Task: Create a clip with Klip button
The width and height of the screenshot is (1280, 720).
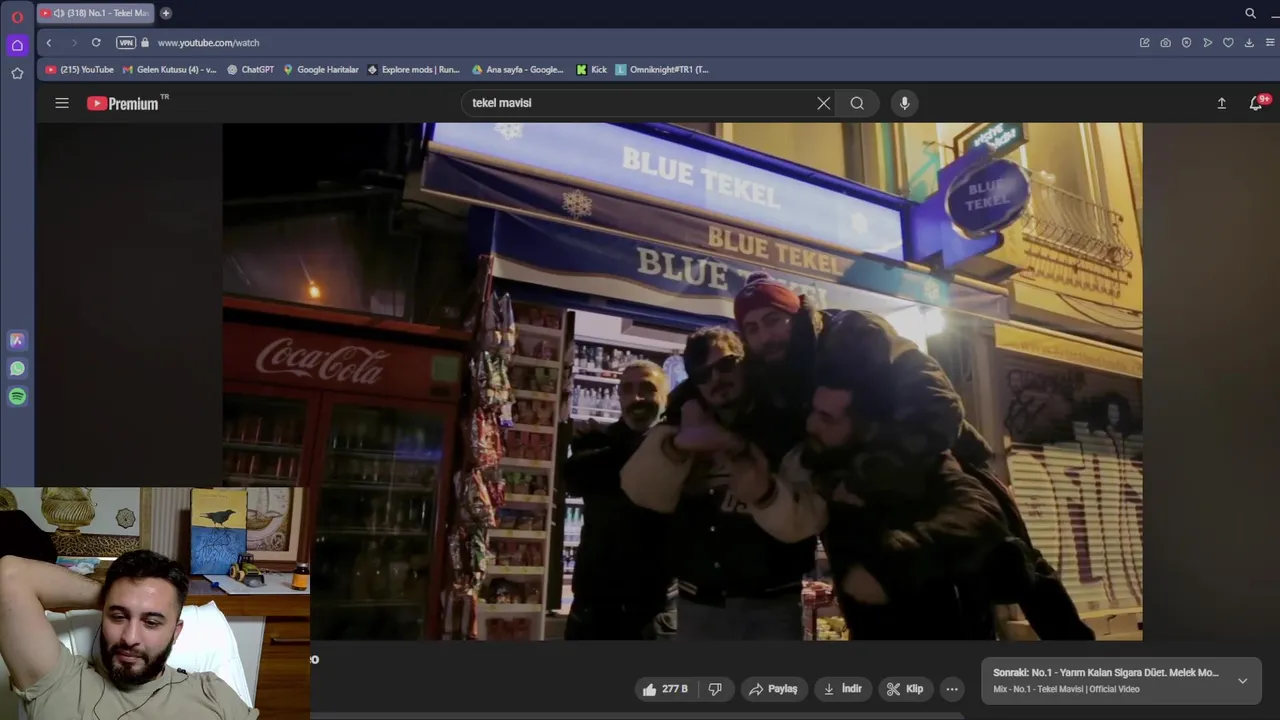Action: (x=905, y=689)
